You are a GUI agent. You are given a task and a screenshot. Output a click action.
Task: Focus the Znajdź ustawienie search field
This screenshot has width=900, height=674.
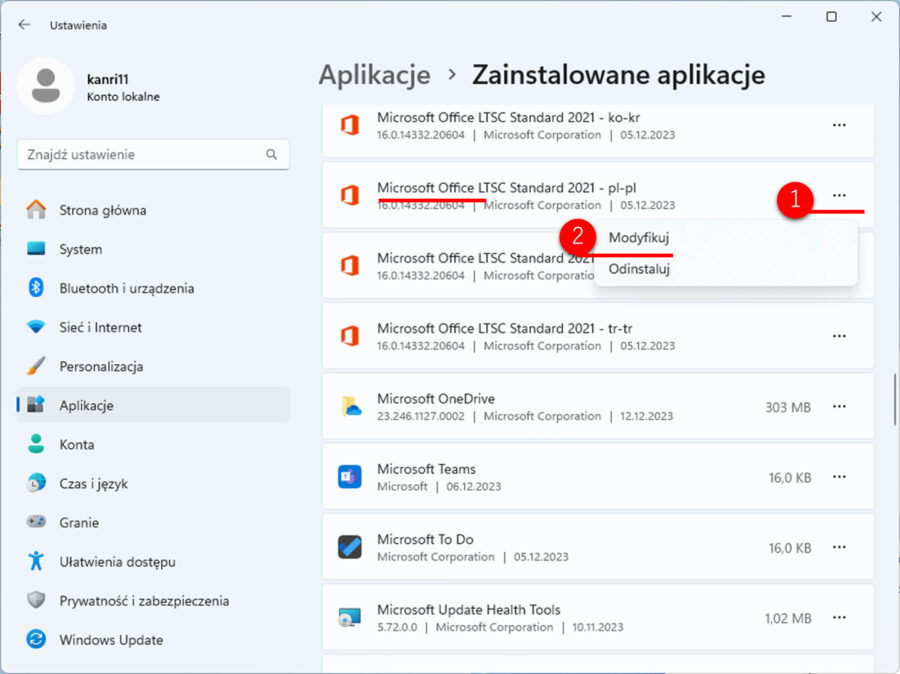(153, 154)
